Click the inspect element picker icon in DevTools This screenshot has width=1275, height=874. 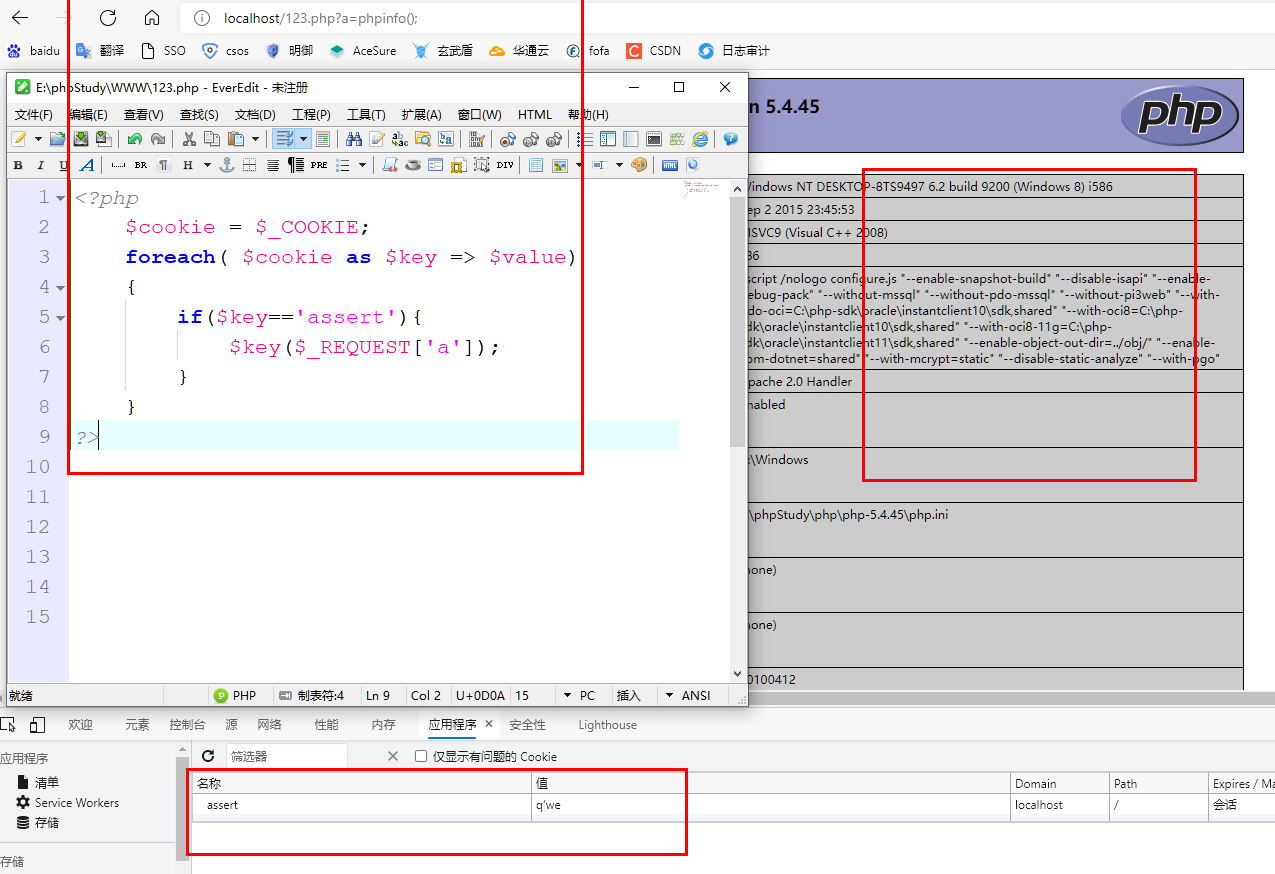tap(9, 725)
